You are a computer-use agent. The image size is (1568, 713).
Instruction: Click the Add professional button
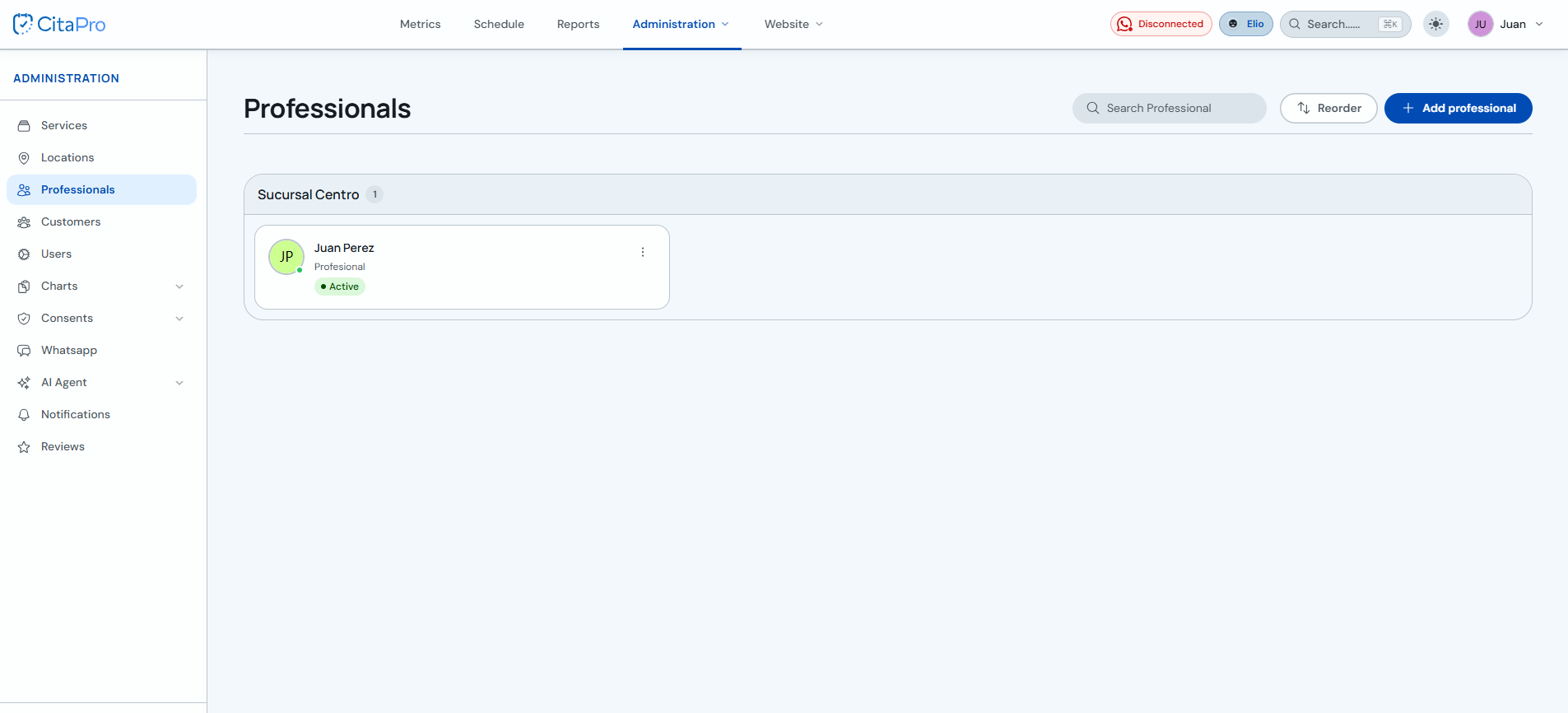tap(1459, 108)
